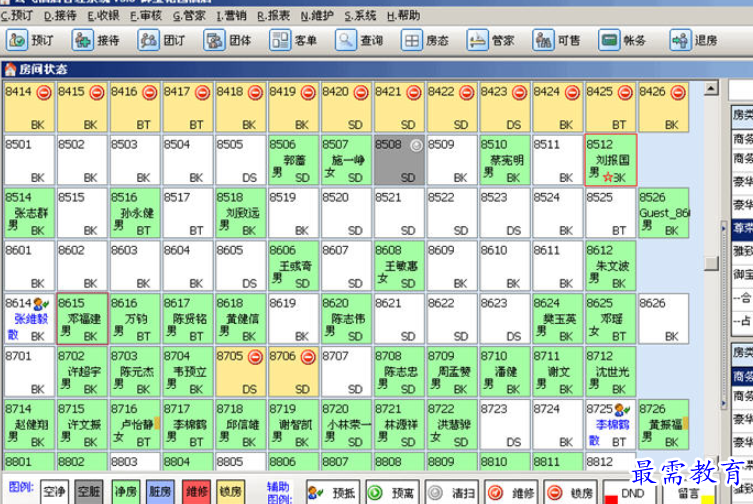
Task: Click the cleaning icon on room 8508
Action: (416, 145)
